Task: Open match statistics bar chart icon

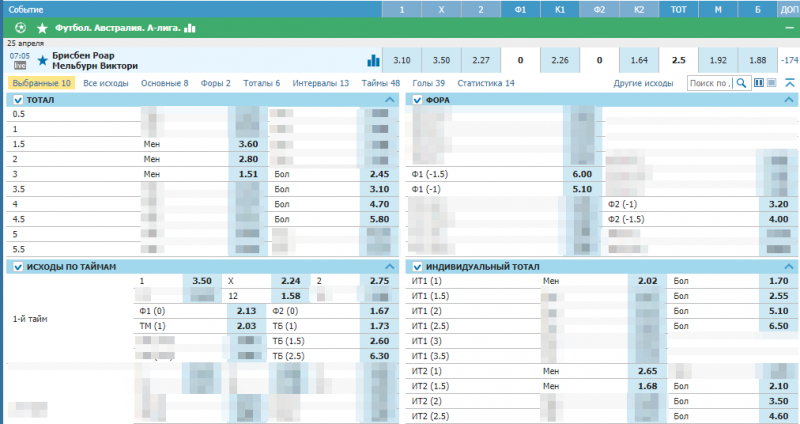Action: point(374,60)
